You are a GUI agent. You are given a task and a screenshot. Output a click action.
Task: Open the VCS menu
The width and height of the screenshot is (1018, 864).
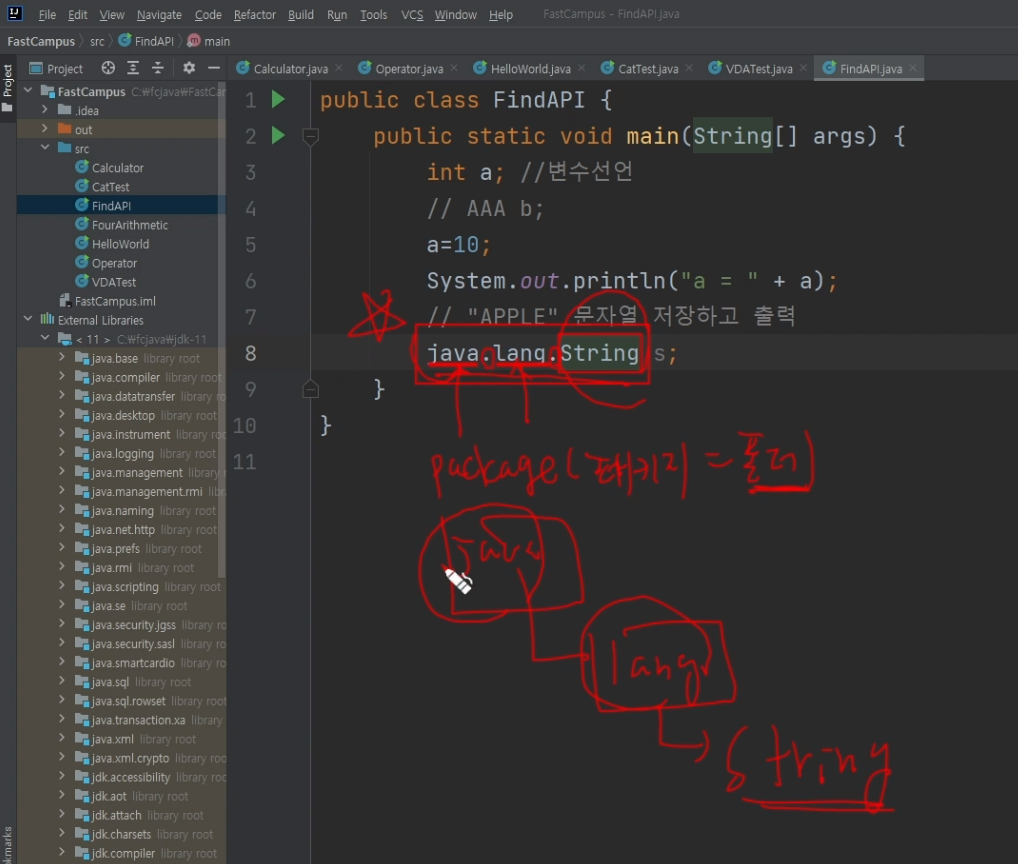pyautogui.click(x=412, y=14)
